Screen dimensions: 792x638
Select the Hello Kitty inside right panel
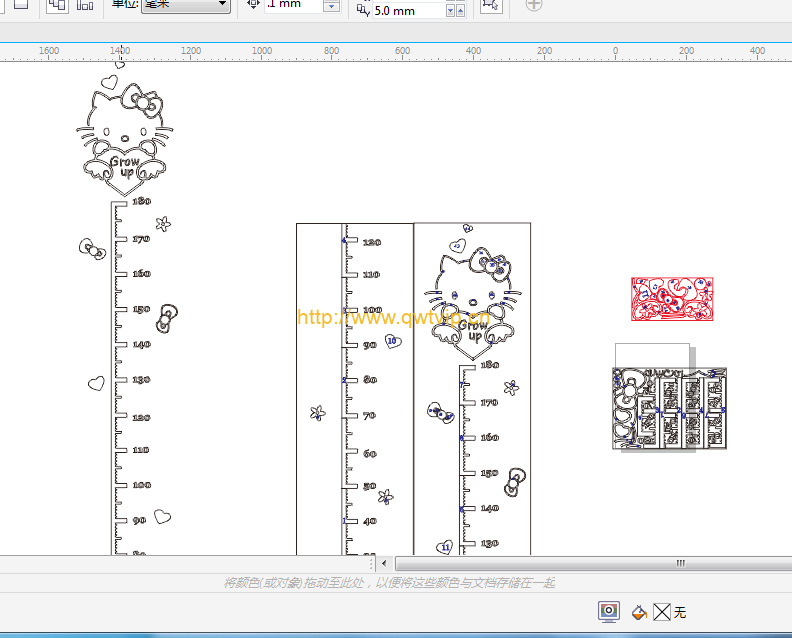coord(473,302)
